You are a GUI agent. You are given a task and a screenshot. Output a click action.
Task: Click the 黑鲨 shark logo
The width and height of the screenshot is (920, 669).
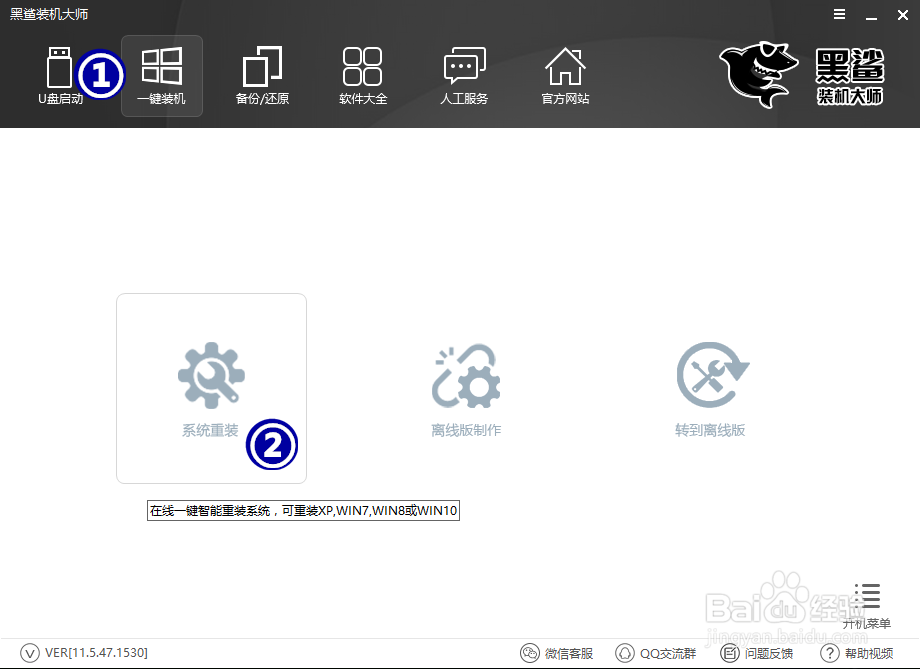(758, 75)
